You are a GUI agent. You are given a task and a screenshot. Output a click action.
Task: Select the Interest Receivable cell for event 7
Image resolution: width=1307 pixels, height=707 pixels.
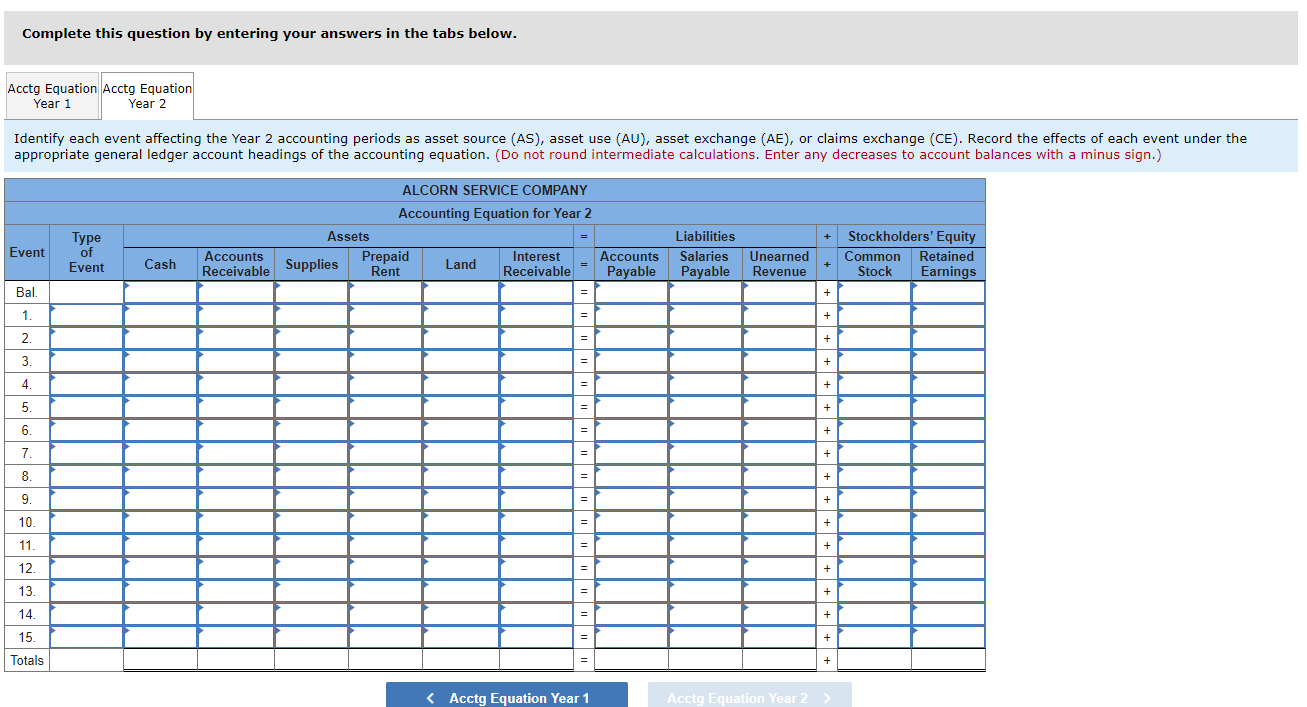tap(537, 453)
